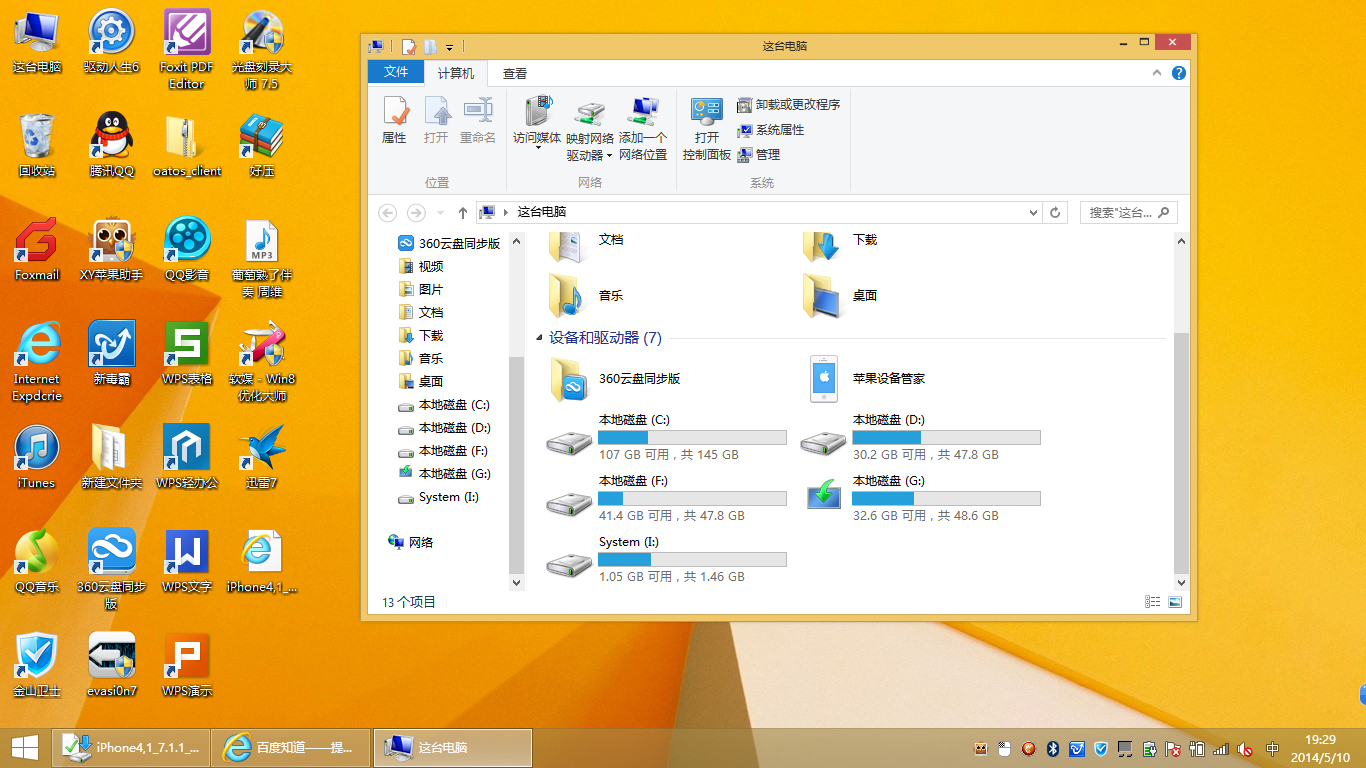Click the 这台电脑 breadcrumb chevron
Viewport: 1366px width, 768px height.
click(506, 213)
